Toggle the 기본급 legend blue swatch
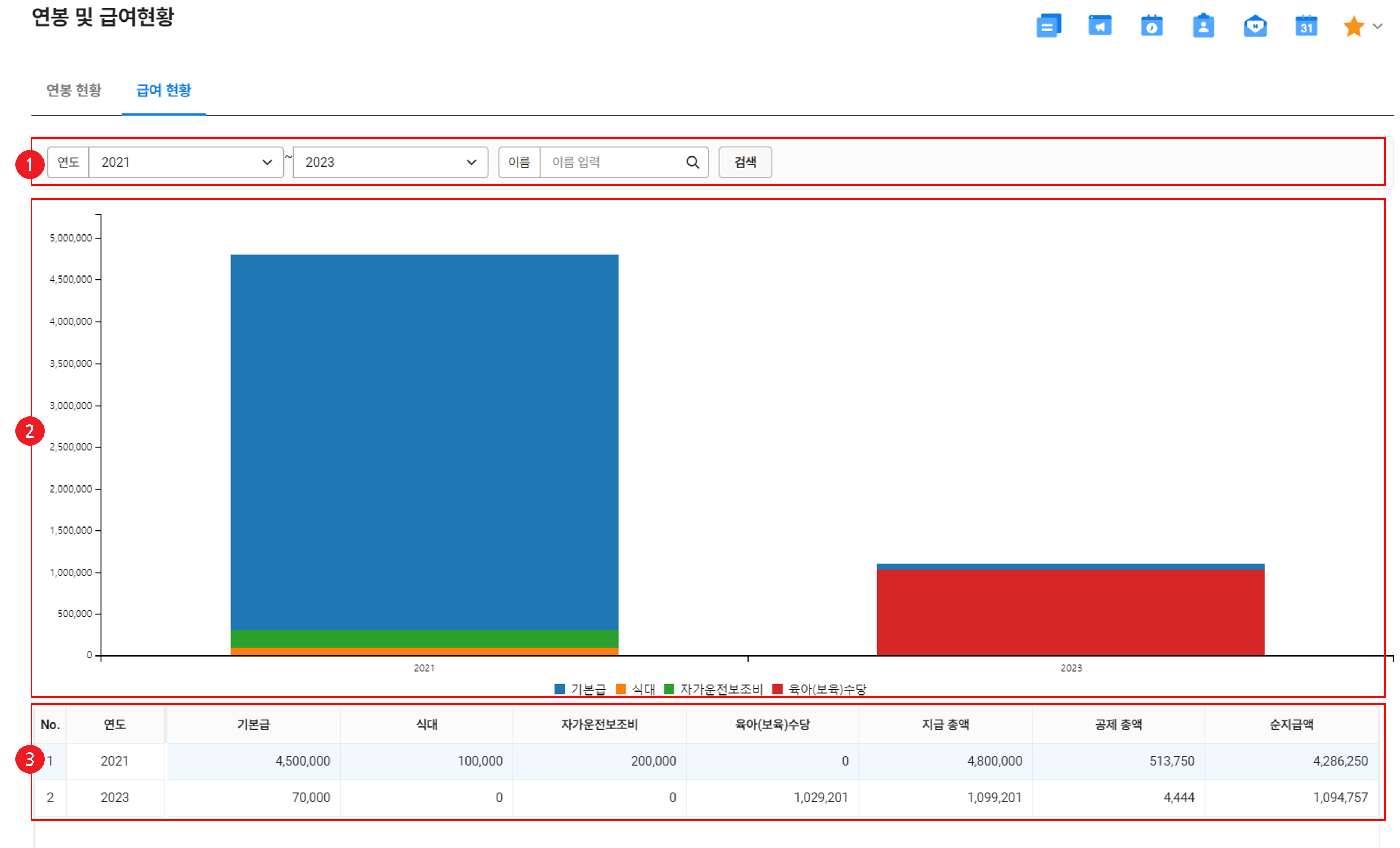The image size is (1400, 848). [560, 689]
